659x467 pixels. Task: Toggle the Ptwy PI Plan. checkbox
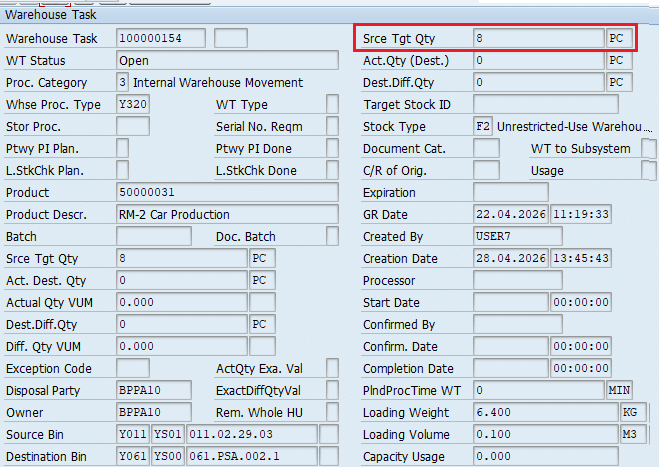coord(123,148)
